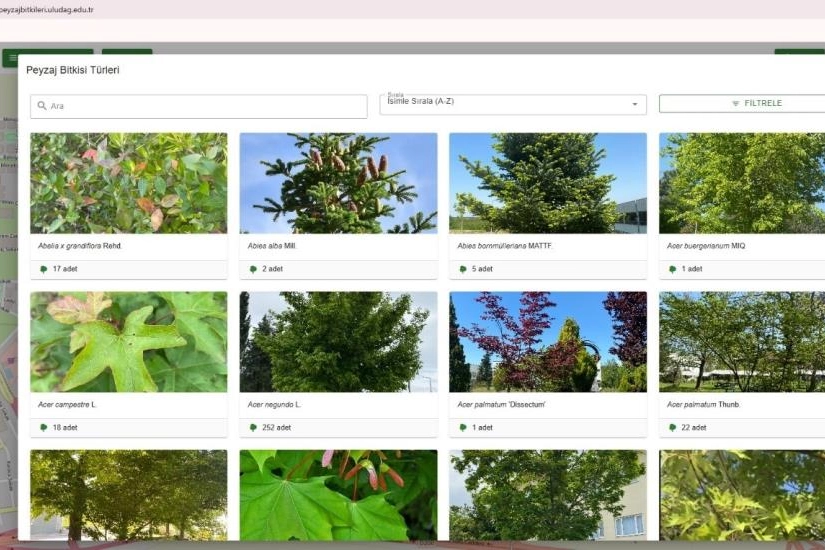Click the tree icon beside 5 adet
The height and width of the screenshot is (550, 825).
(x=463, y=269)
